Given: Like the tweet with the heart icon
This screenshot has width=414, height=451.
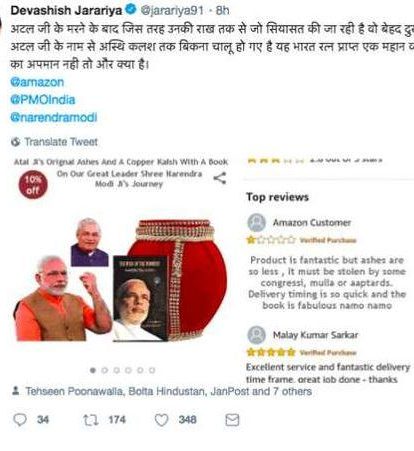Looking at the screenshot, I should pyautogui.click(x=162, y=420).
